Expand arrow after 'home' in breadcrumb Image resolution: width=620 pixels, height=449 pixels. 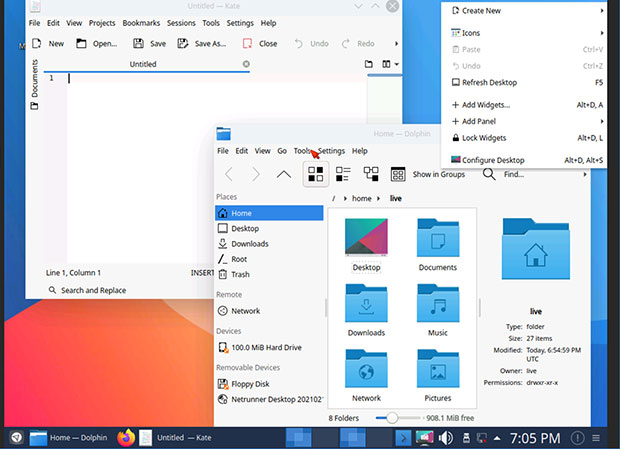click(378, 198)
